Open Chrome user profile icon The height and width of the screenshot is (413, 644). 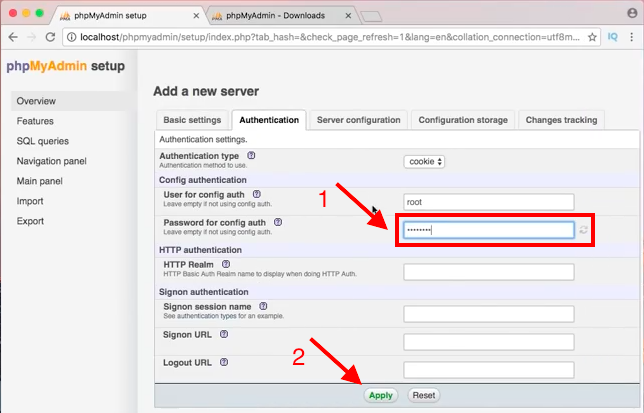click(x=632, y=13)
